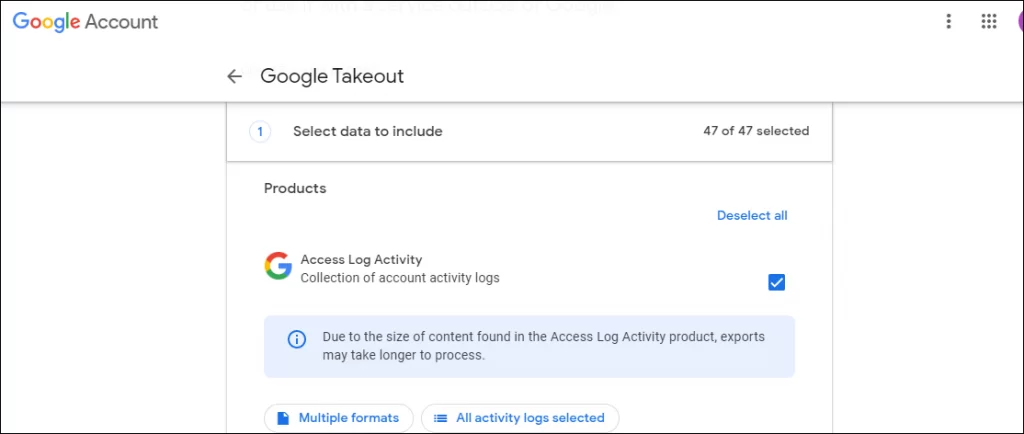1024x434 pixels.
Task: Open the Google apps grid
Action: point(989,22)
